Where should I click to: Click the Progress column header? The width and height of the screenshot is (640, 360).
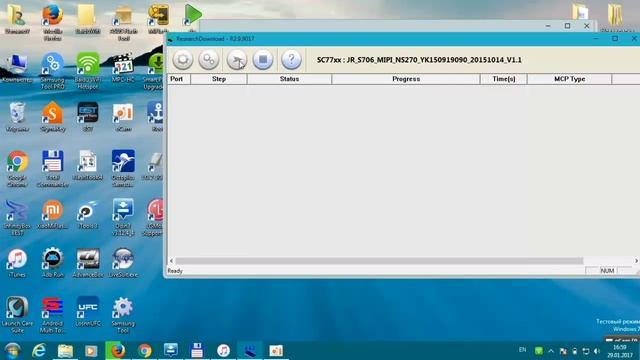(x=406, y=79)
